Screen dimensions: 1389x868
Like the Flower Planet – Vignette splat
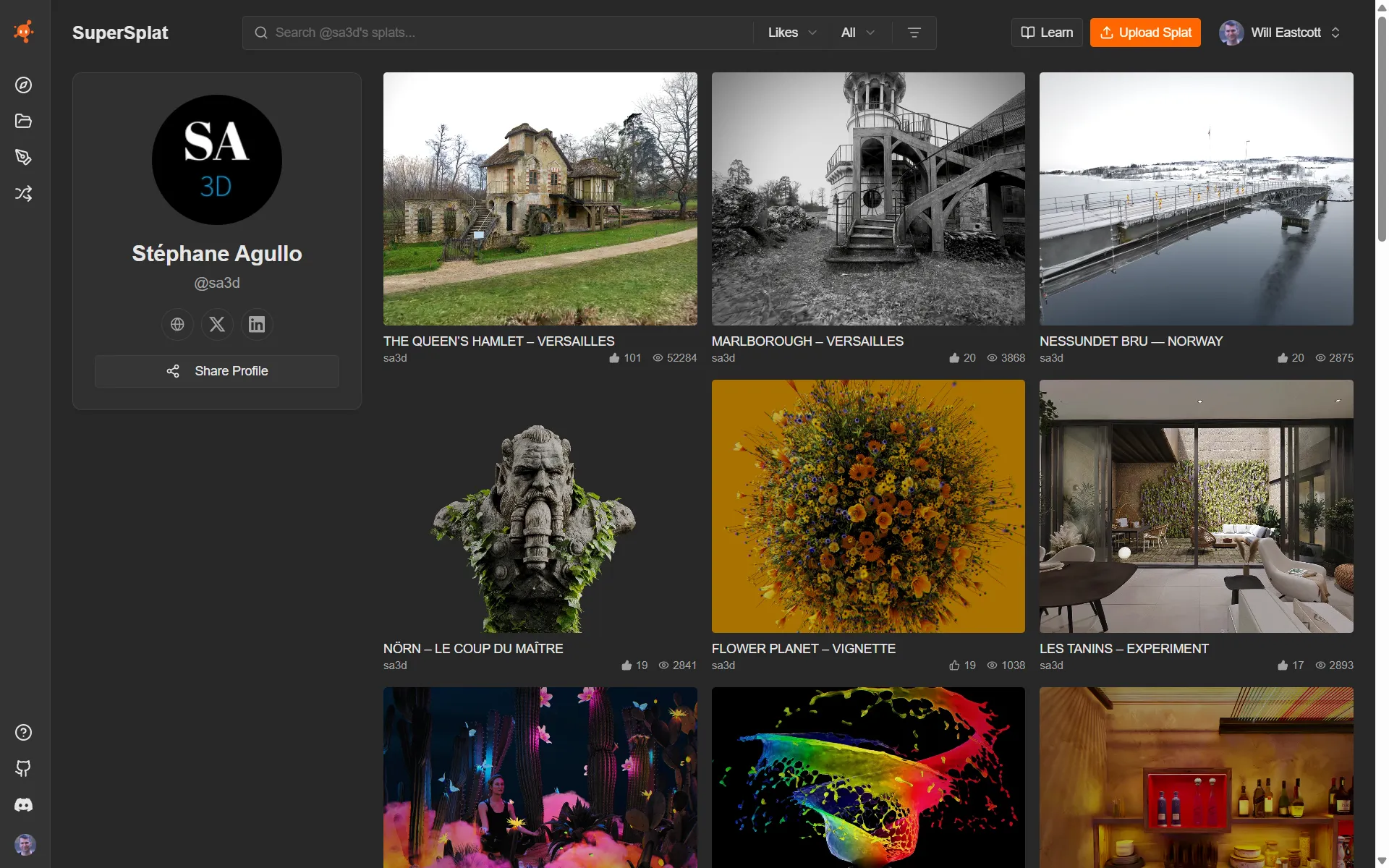click(x=954, y=665)
